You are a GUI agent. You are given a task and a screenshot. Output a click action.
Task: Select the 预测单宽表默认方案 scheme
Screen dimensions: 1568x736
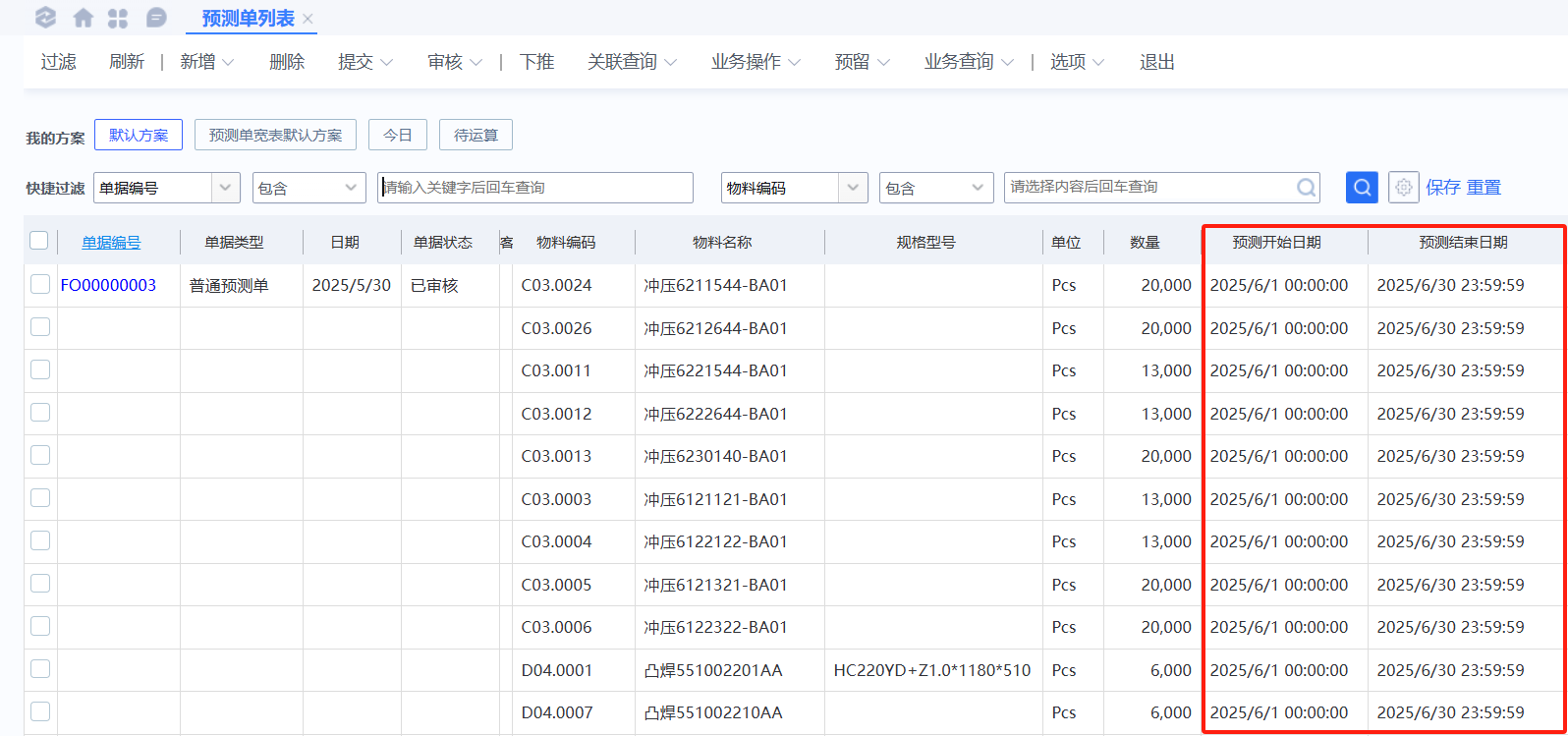point(276,135)
